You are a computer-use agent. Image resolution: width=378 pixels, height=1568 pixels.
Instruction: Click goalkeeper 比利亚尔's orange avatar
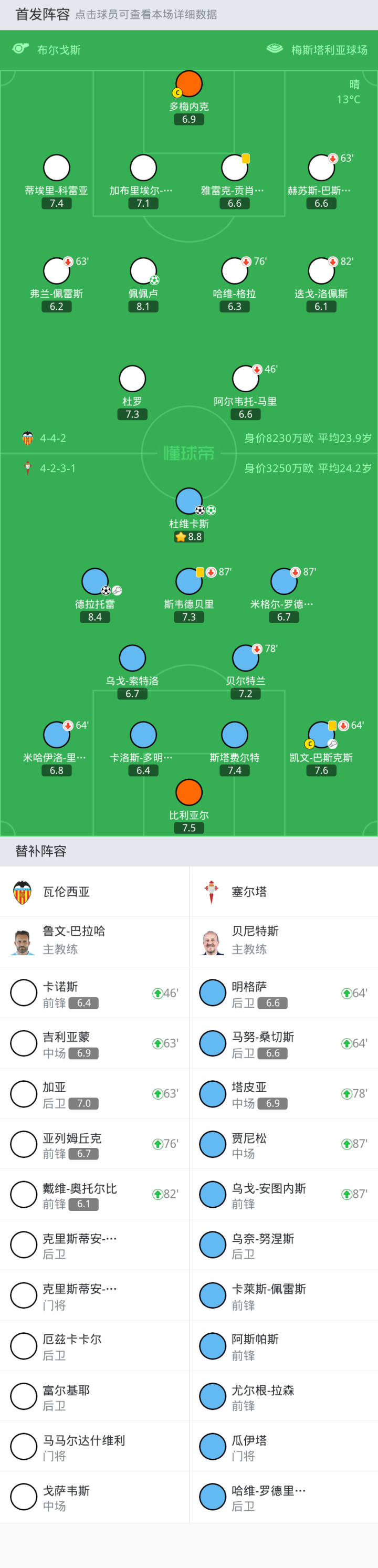(188, 792)
